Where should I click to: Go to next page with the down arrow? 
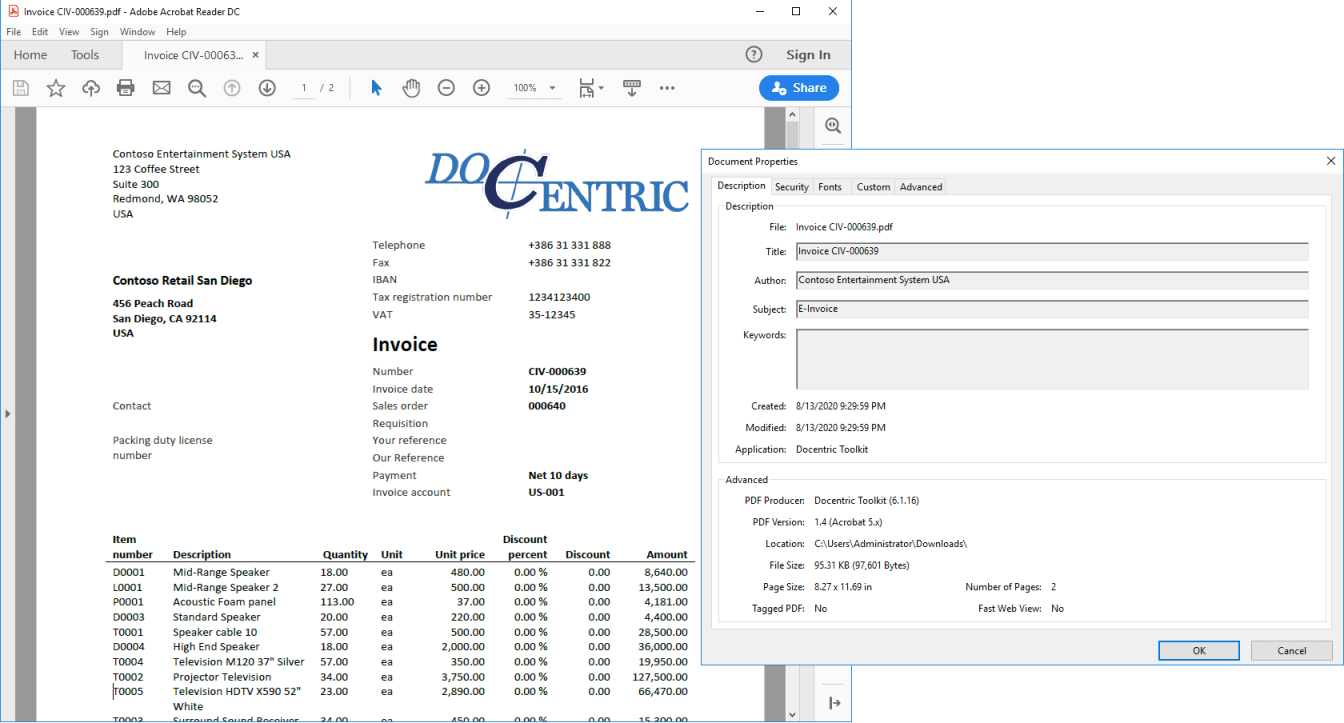coord(267,88)
